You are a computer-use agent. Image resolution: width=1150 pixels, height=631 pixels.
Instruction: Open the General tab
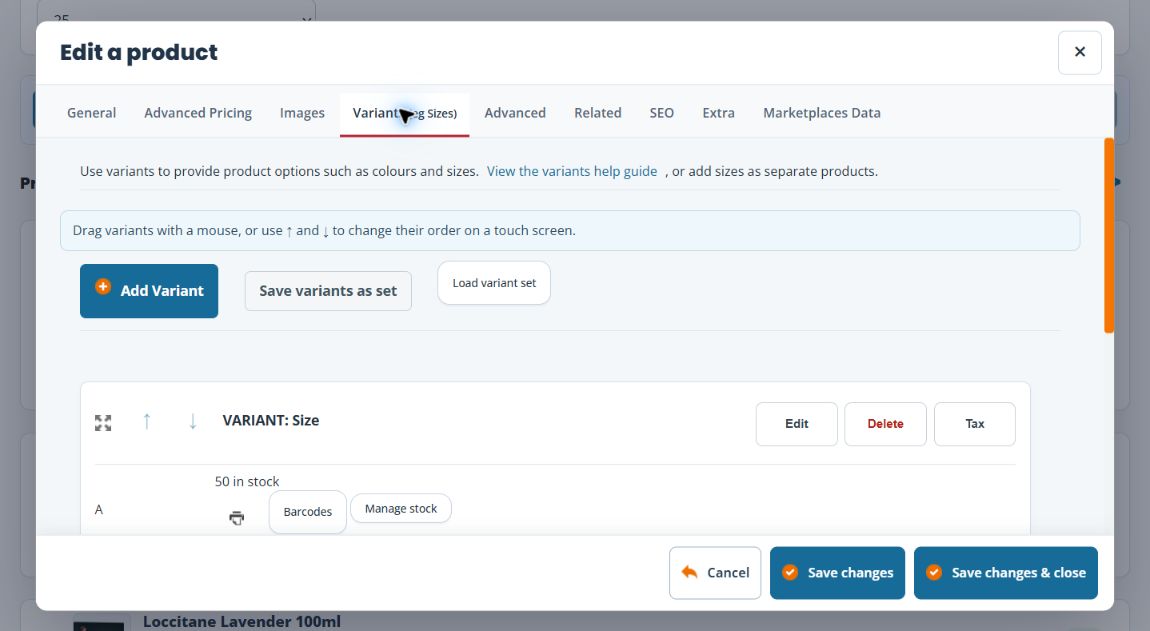92,113
